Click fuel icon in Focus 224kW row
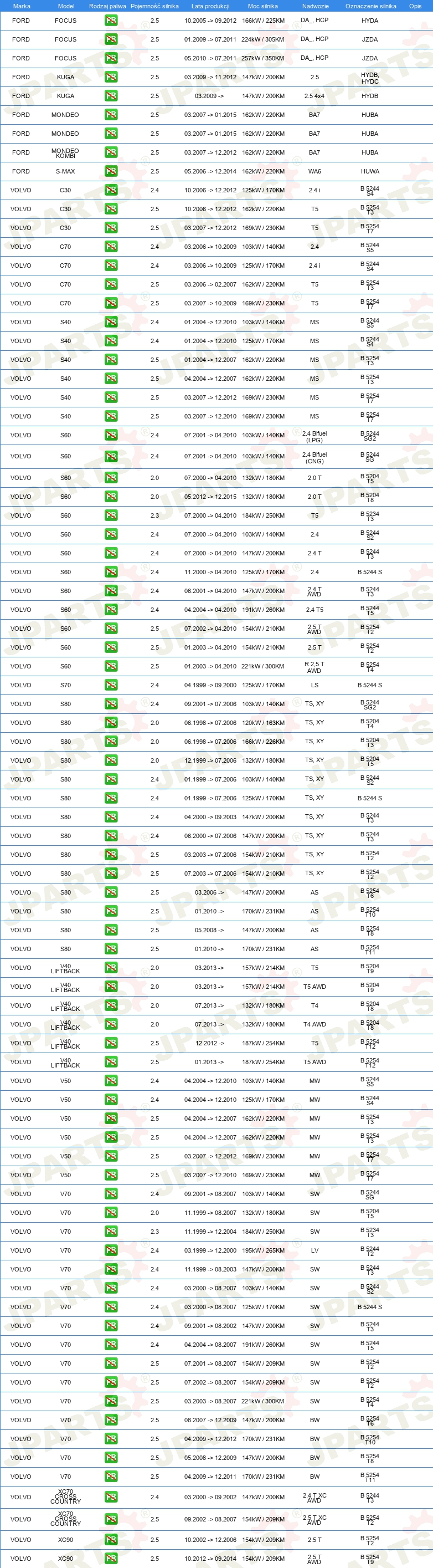Viewport: 433px width, 1568px height. pyautogui.click(x=111, y=39)
